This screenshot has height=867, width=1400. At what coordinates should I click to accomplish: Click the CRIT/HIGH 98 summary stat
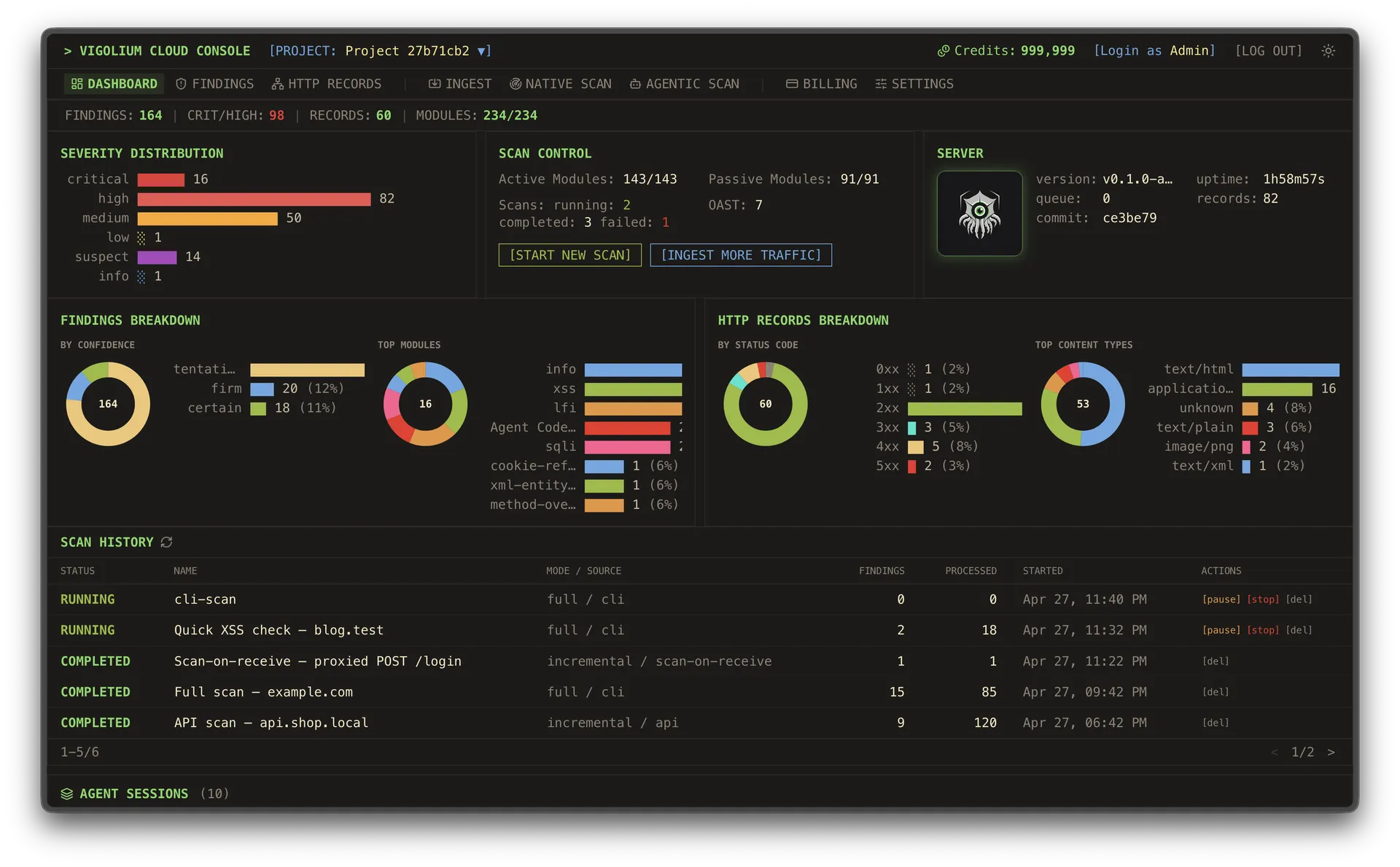[x=236, y=115]
